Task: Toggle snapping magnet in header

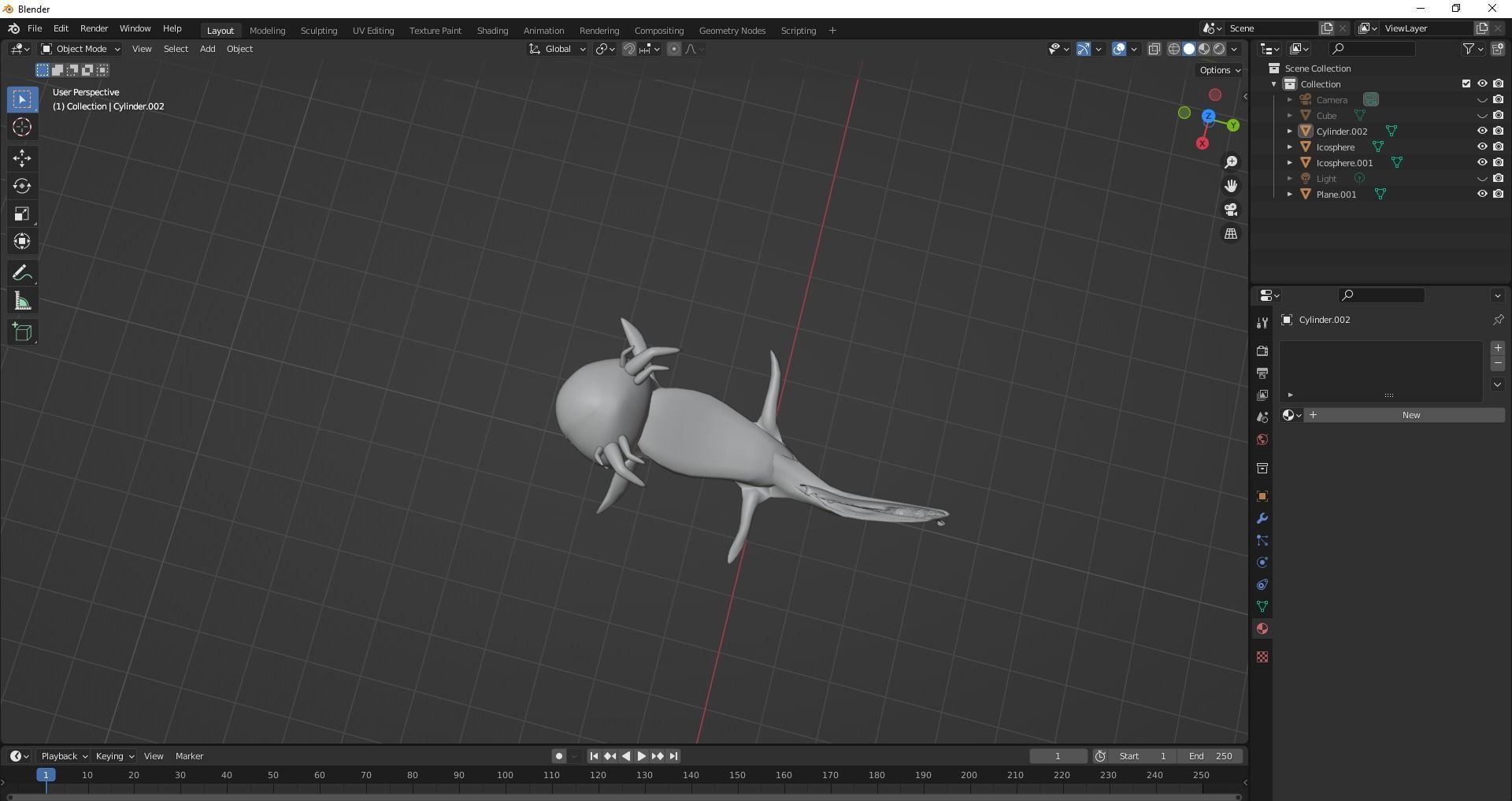Action: pyautogui.click(x=628, y=49)
